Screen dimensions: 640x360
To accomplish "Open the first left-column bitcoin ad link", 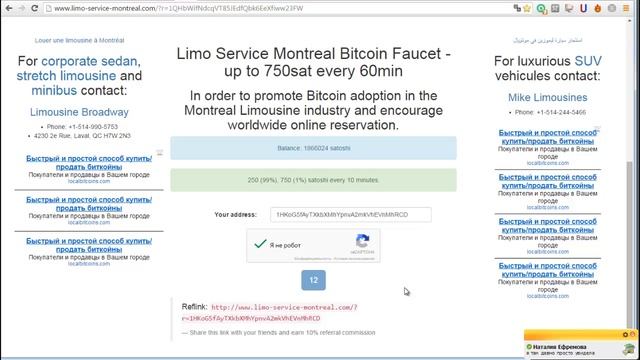I will tap(89, 162).
